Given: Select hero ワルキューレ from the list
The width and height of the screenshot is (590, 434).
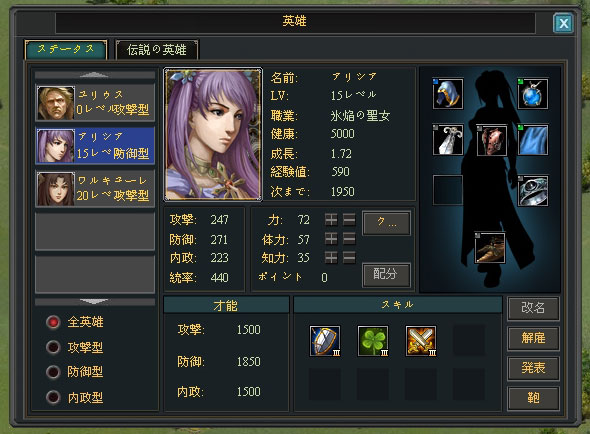Looking at the screenshot, I should (95, 188).
